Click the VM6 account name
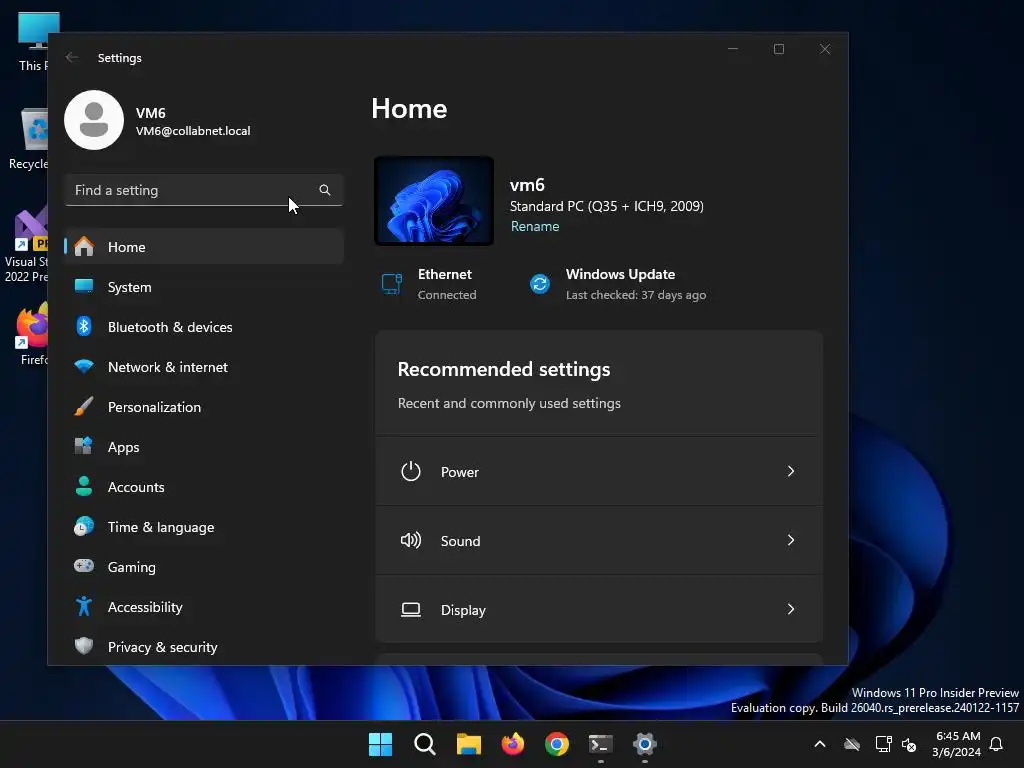1024x768 pixels. click(x=150, y=113)
